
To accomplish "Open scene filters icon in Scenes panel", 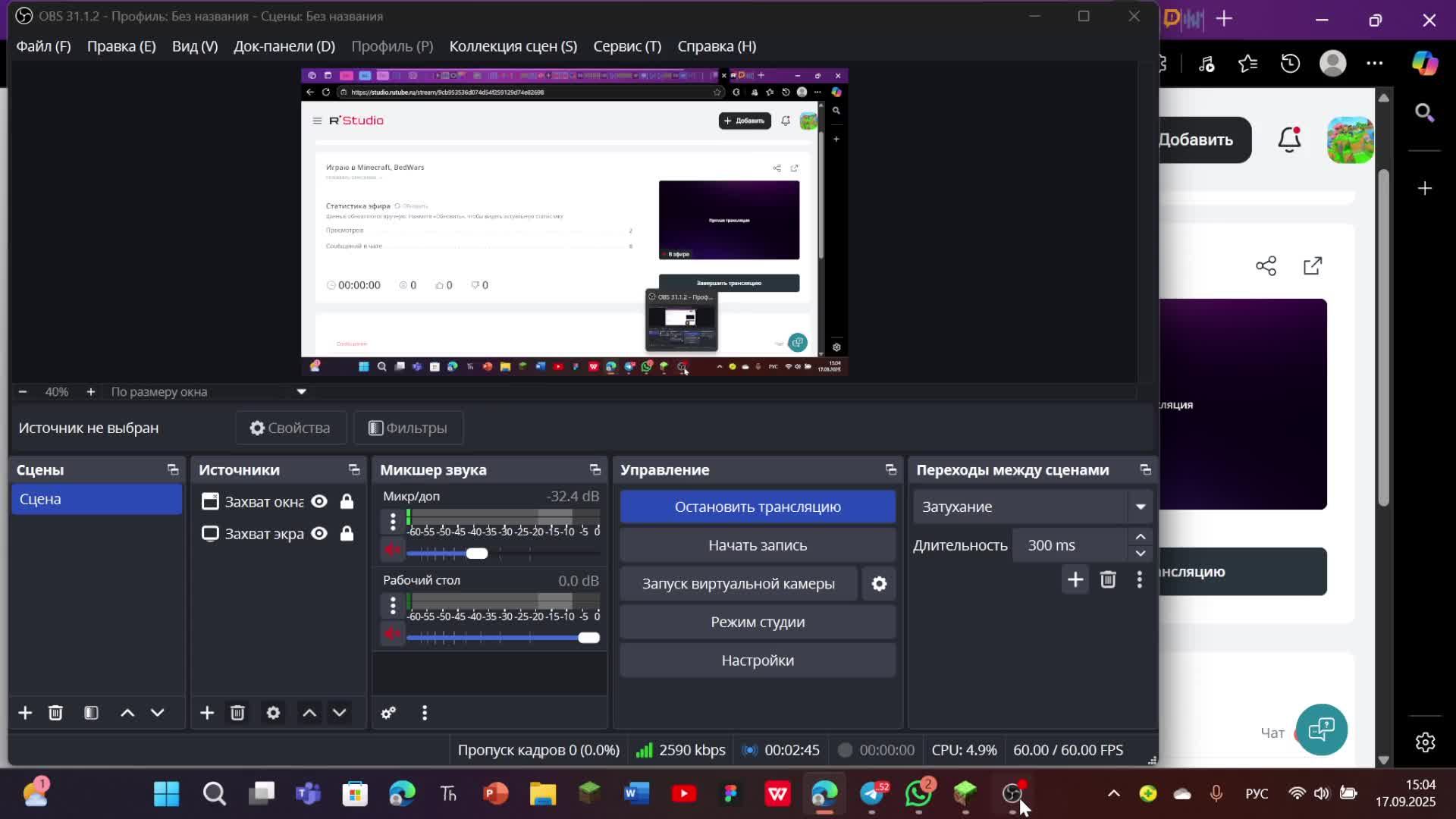I will (x=91, y=713).
